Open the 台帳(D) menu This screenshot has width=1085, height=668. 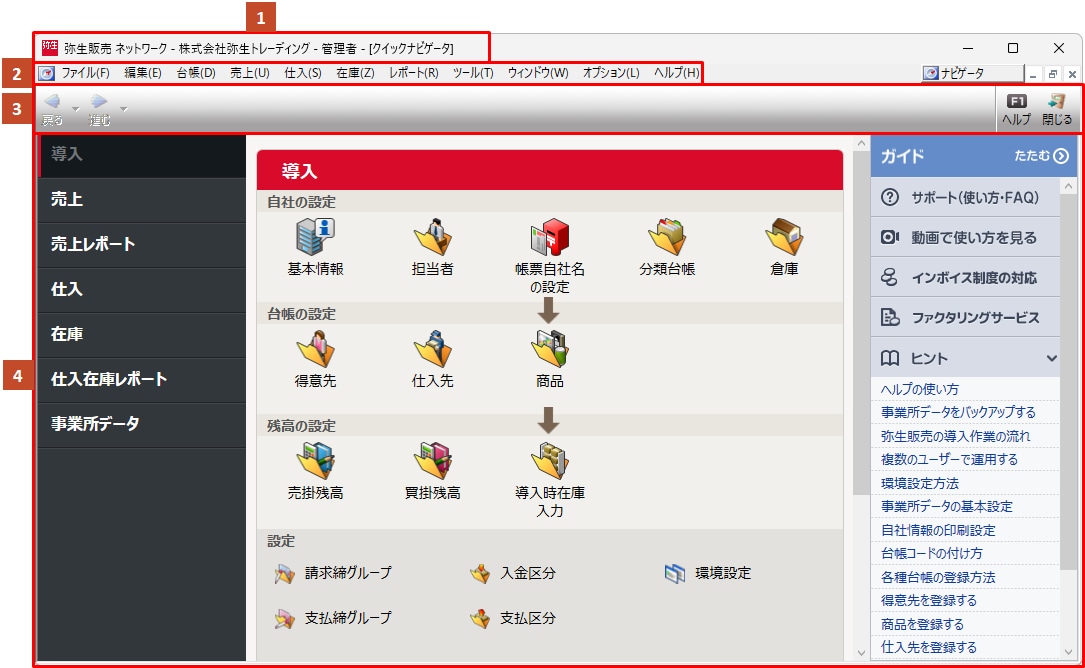(x=195, y=73)
